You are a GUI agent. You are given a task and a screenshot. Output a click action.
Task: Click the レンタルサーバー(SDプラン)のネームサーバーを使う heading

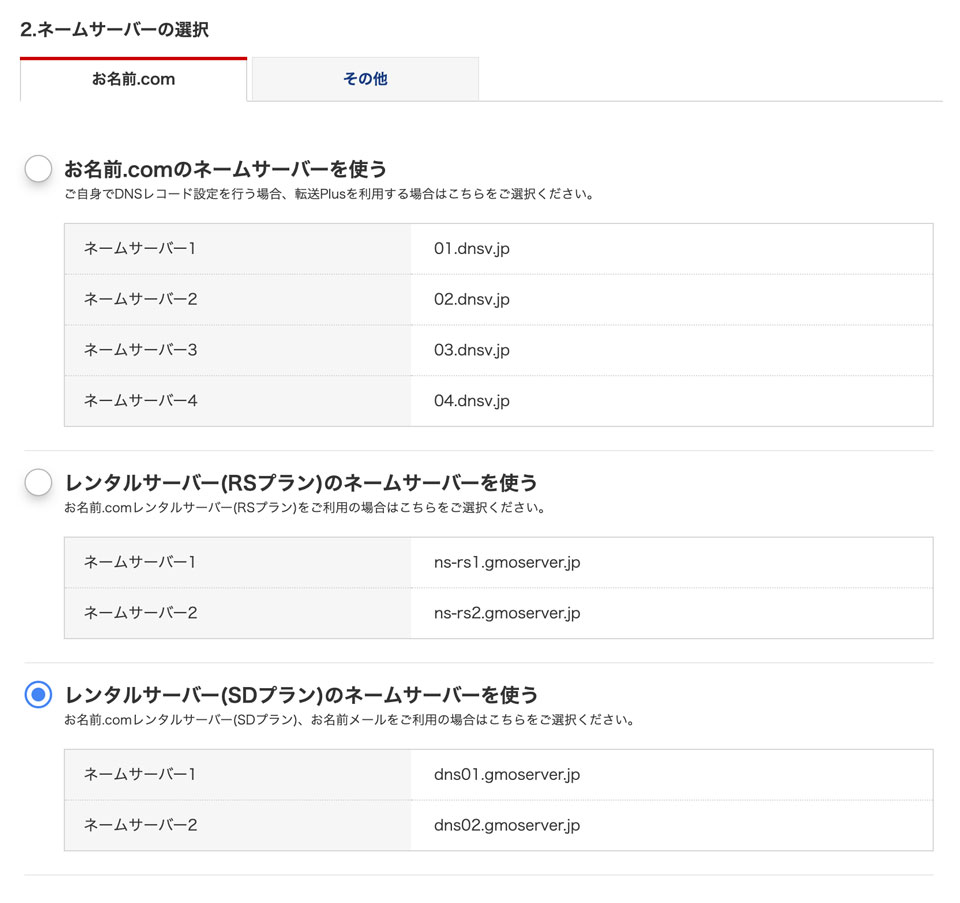[301, 695]
